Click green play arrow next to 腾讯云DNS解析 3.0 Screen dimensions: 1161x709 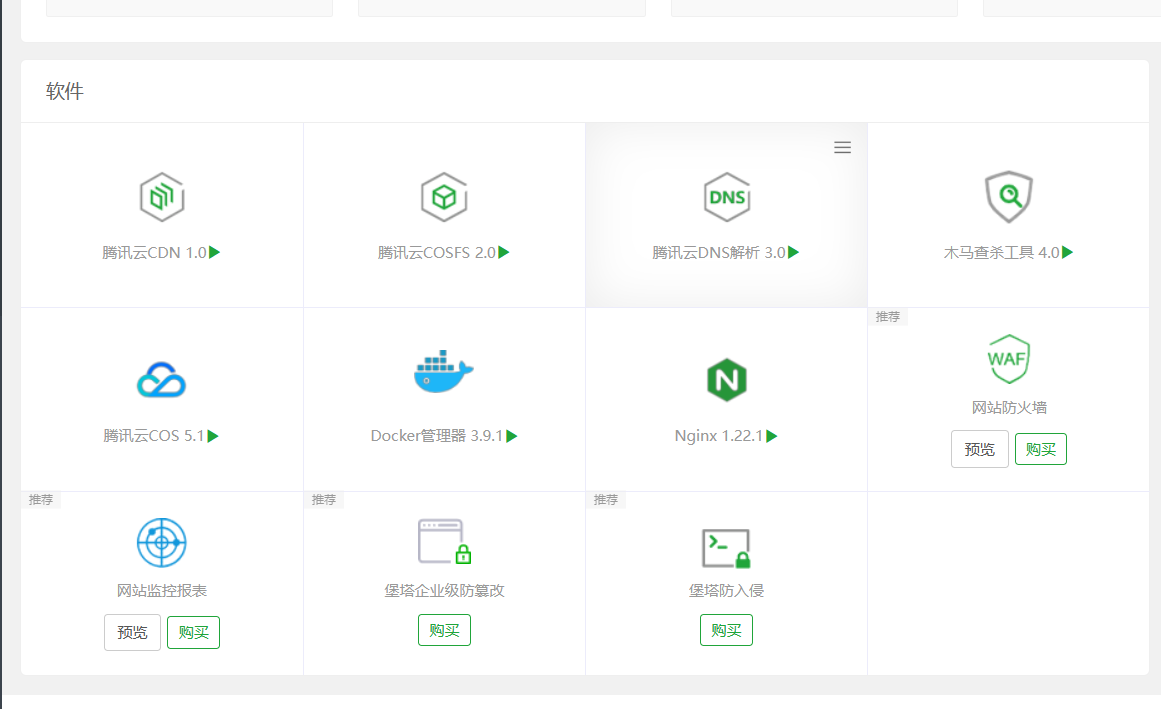point(794,252)
